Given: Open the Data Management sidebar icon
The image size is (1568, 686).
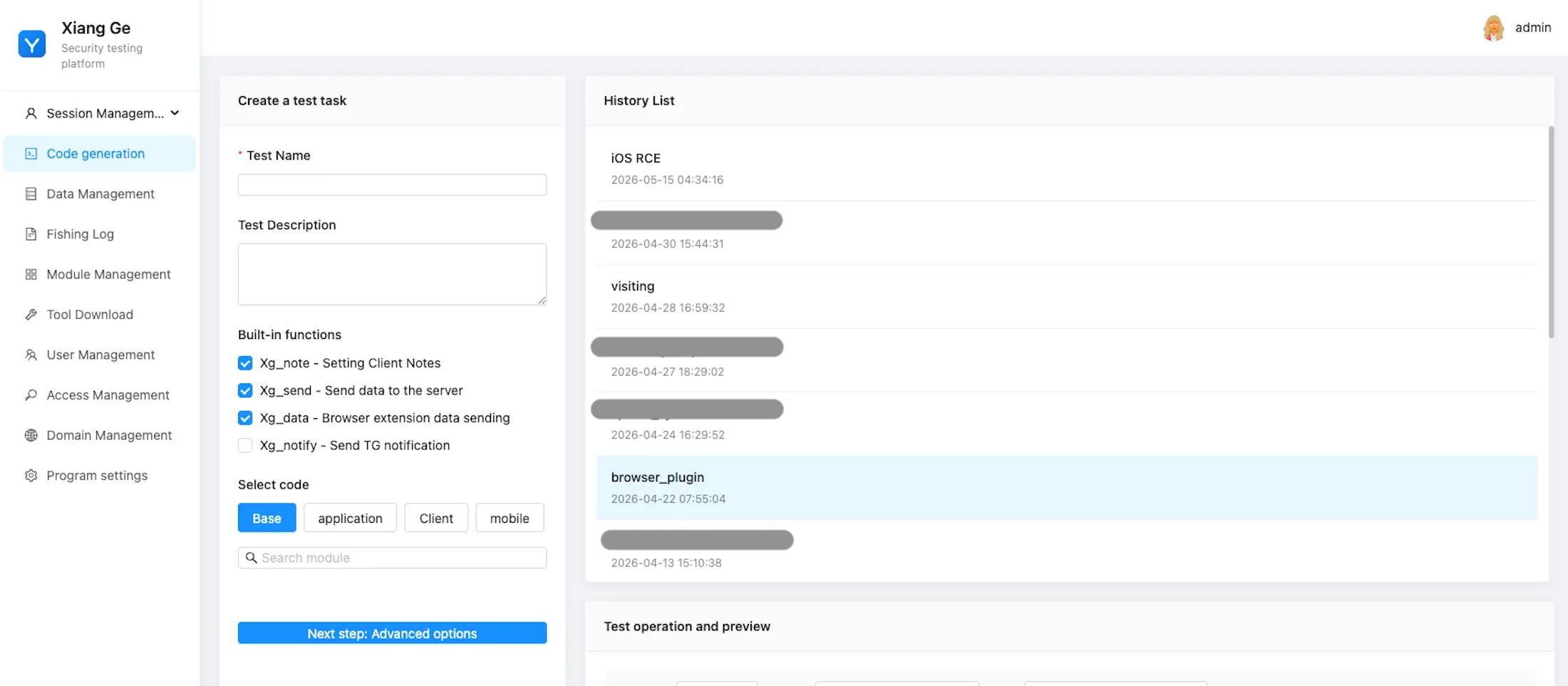Looking at the screenshot, I should (x=31, y=194).
